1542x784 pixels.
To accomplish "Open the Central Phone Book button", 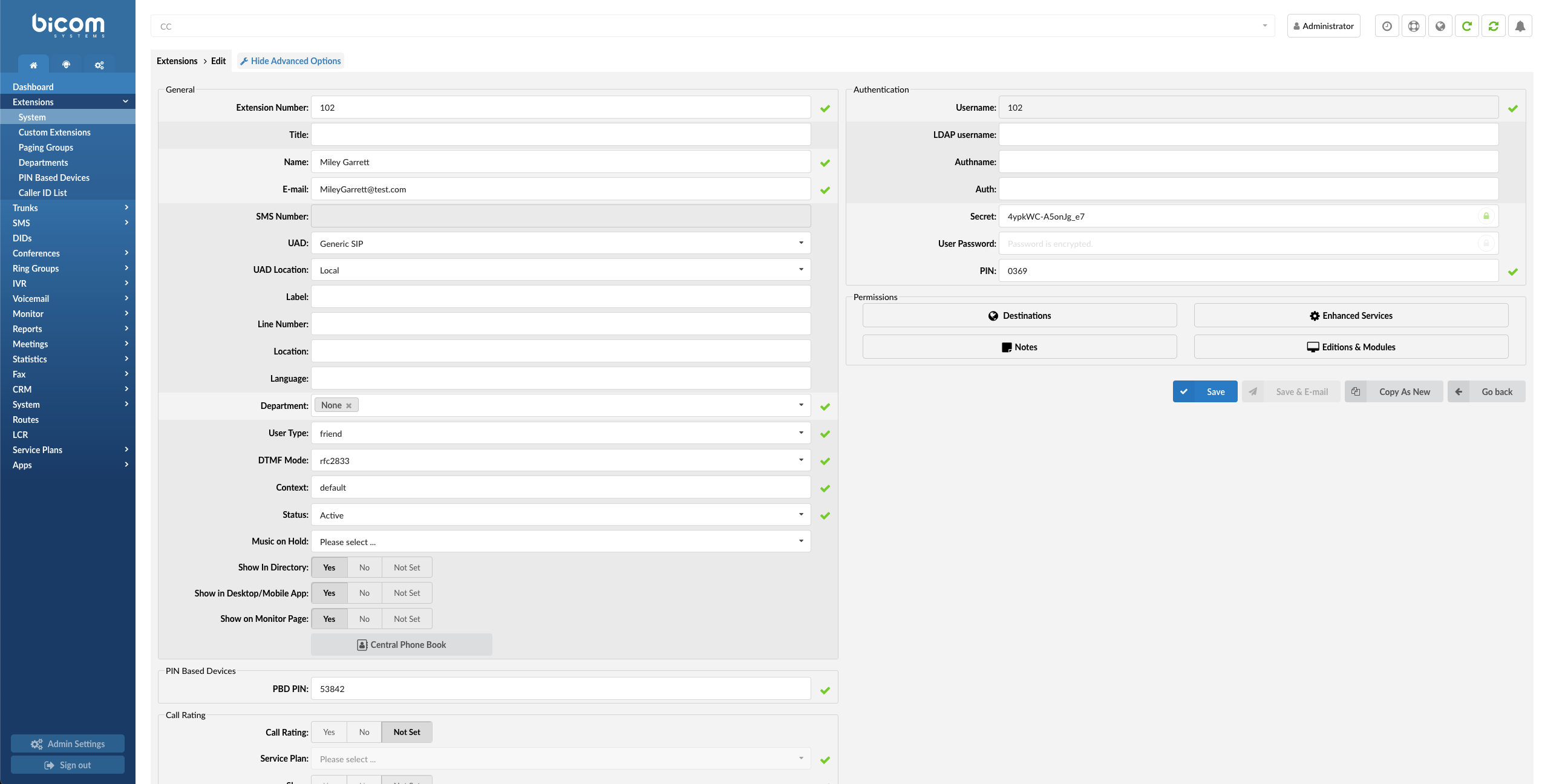I will [402, 644].
